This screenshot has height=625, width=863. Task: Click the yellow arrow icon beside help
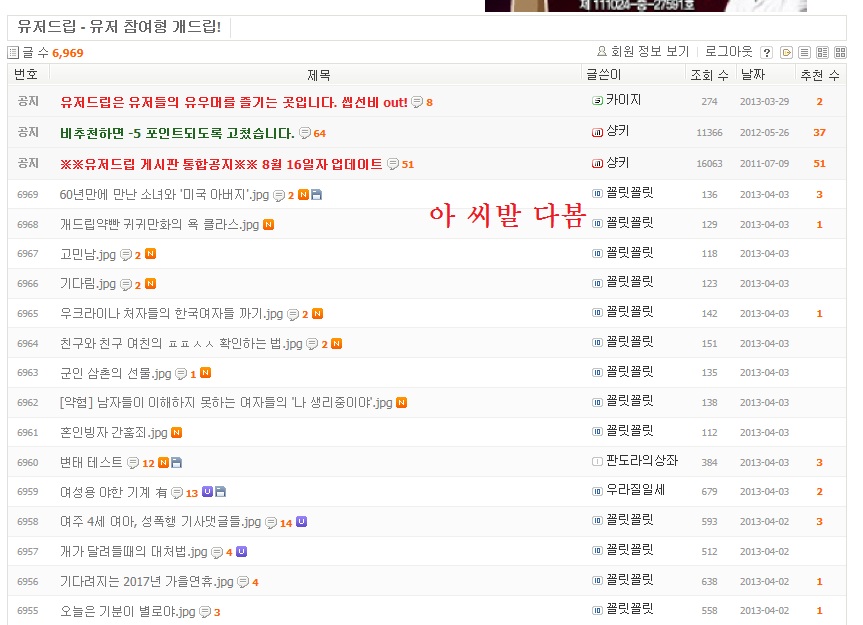787,53
